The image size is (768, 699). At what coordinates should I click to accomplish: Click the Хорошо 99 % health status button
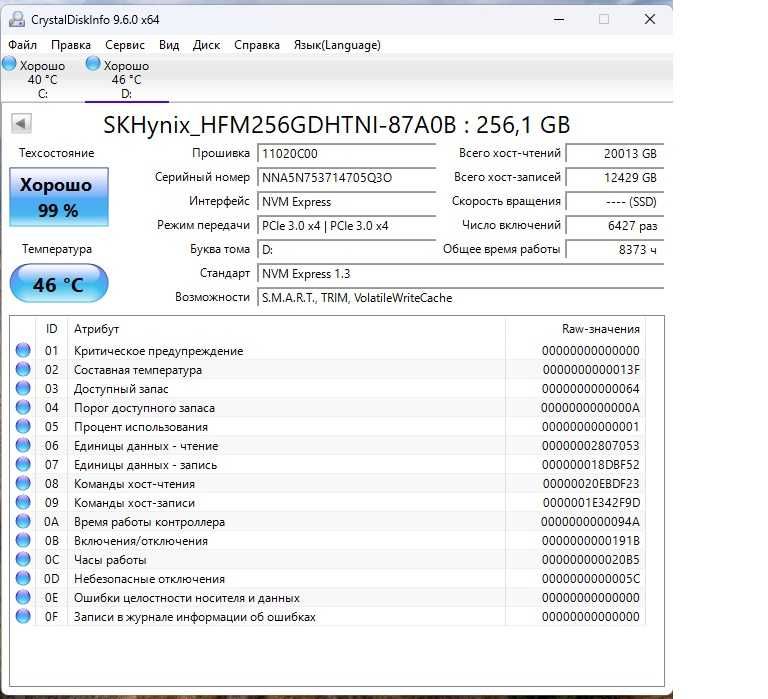[x=59, y=197]
